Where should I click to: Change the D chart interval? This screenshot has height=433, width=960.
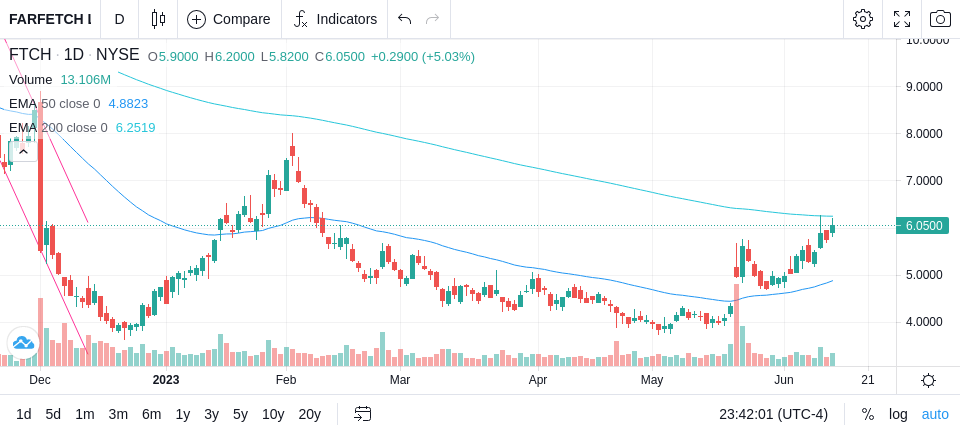[x=119, y=19]
